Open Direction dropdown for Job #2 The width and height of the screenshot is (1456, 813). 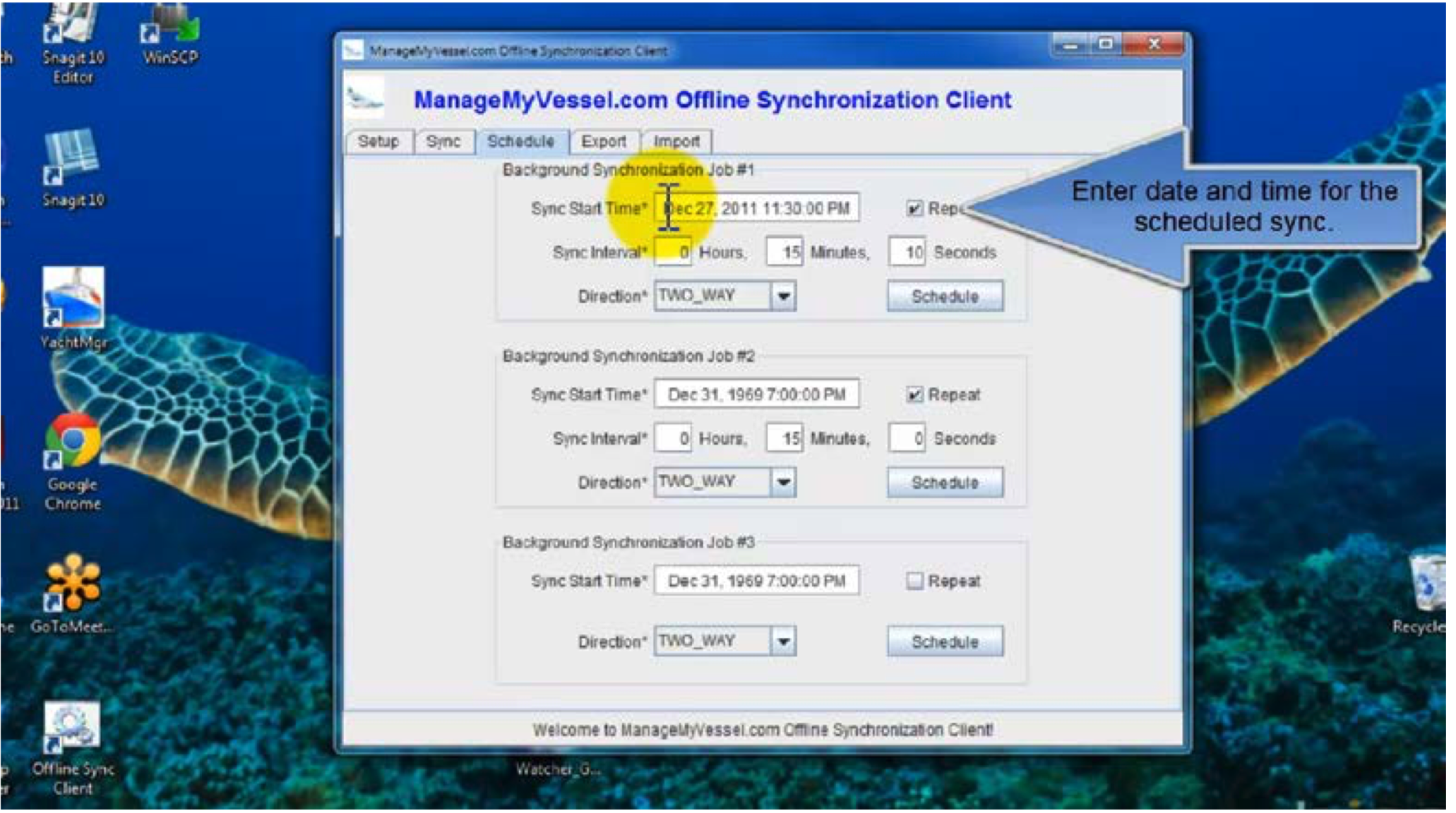(783, 482)
